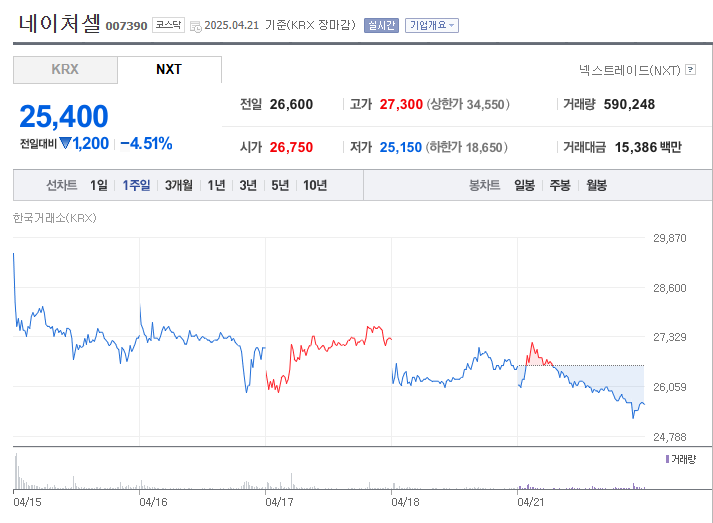Click the 넥스트레이드(NXT) help question icon

(690, 70)
